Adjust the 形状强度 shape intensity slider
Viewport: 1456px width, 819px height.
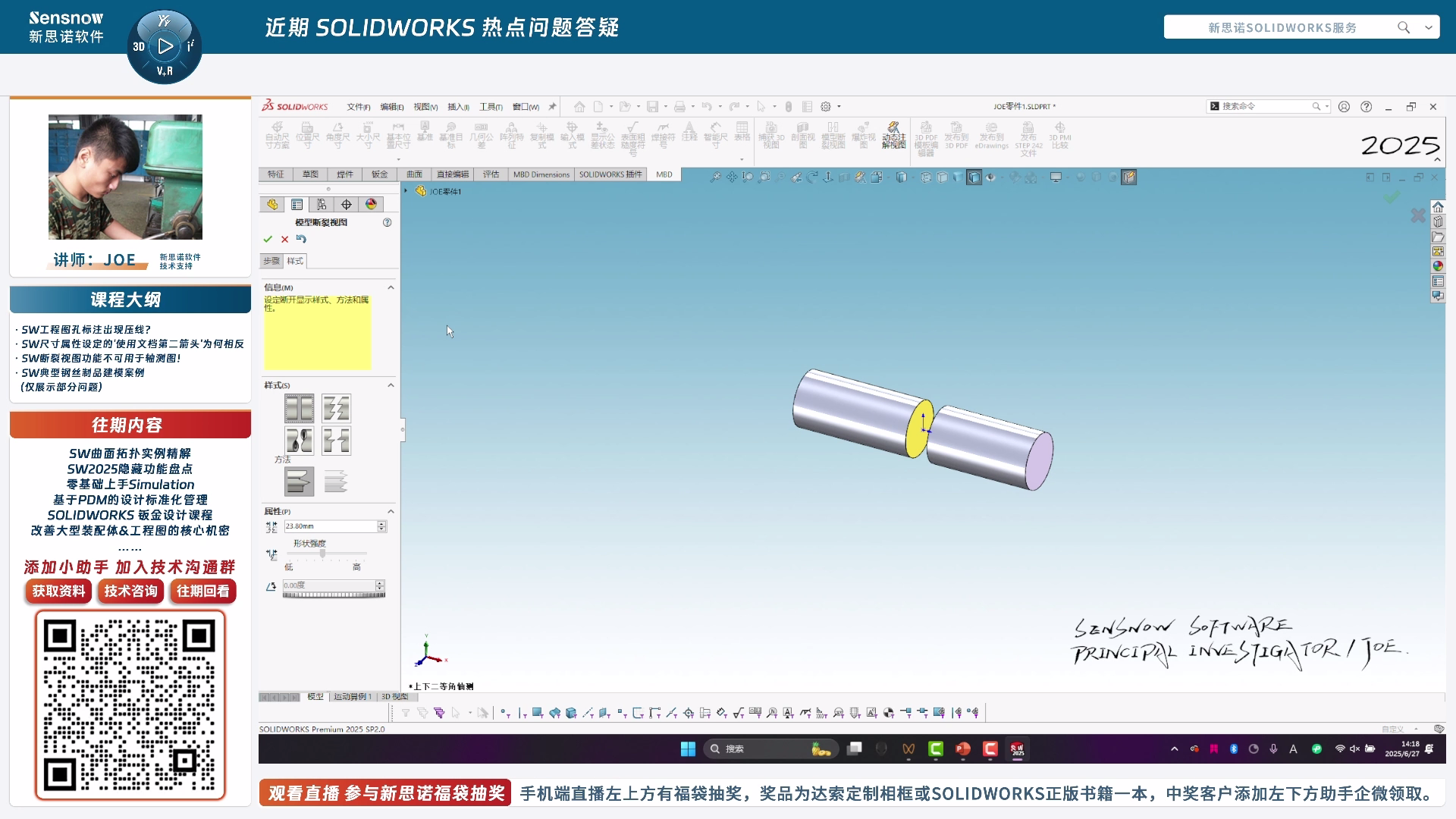pyautogui.click(x=323, y=554)
